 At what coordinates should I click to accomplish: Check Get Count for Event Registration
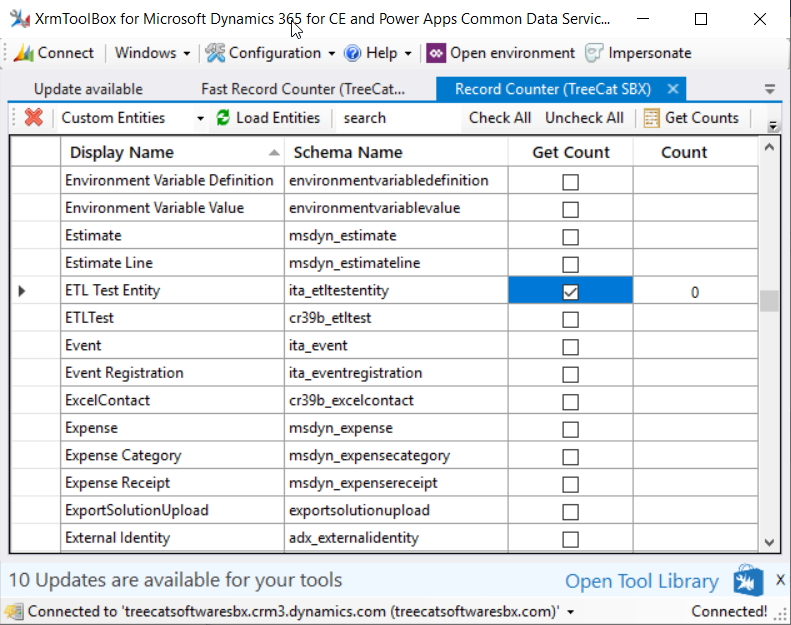[570, 374]
